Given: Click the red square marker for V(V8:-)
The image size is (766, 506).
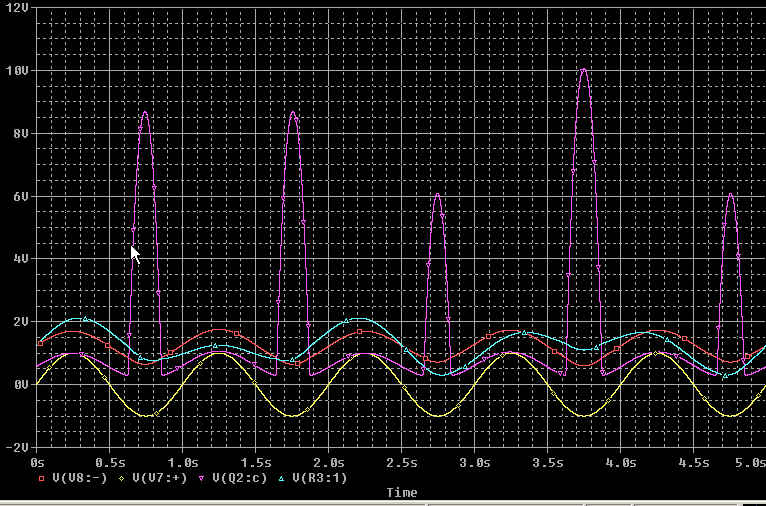Looking at the screenshot, I should (x=42, y=479).
